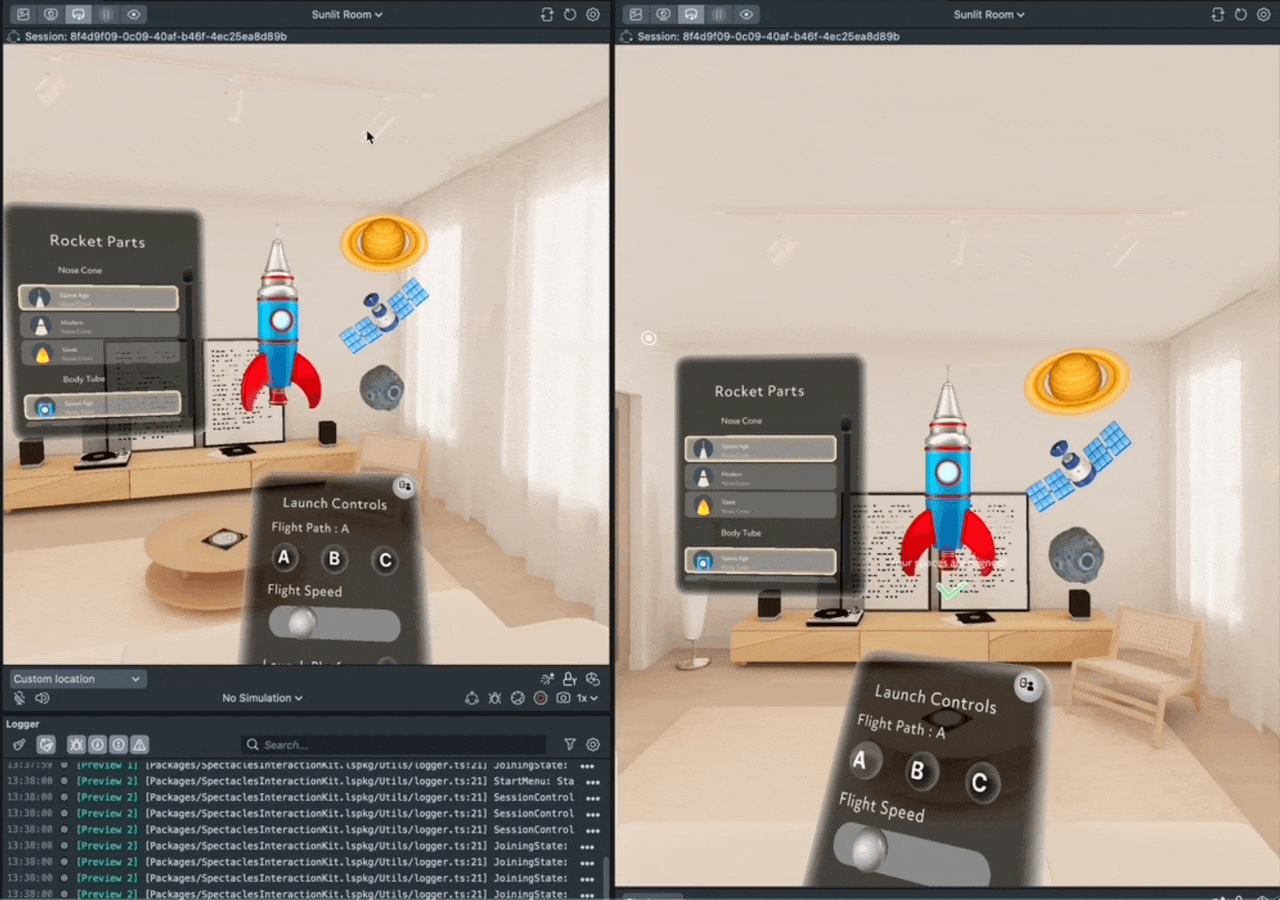Click Flight Speed slider knob in left preview

(x=301, y=624)
